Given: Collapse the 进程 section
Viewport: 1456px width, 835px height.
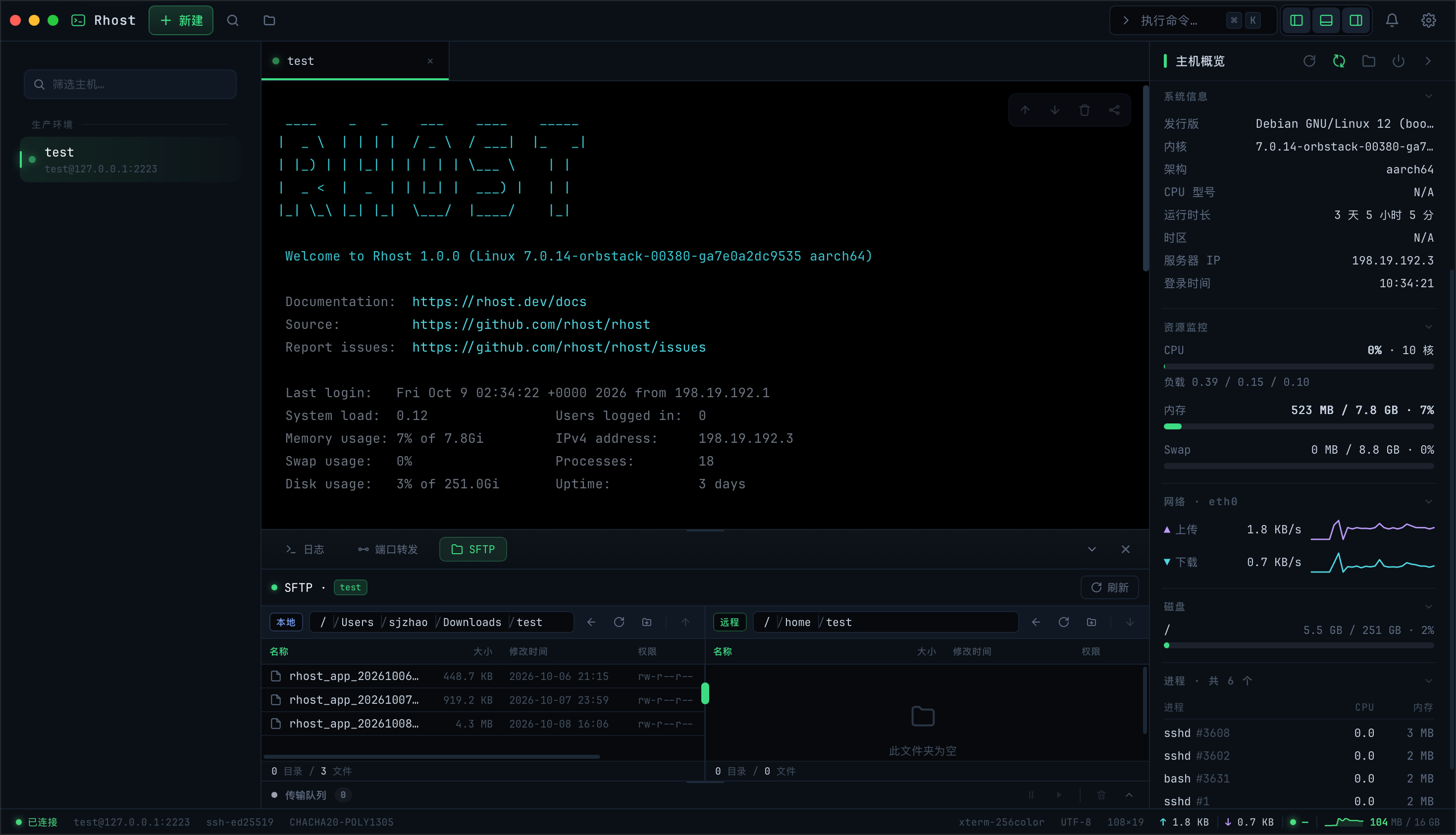Looking at the screenshot, I should 1428,681.
